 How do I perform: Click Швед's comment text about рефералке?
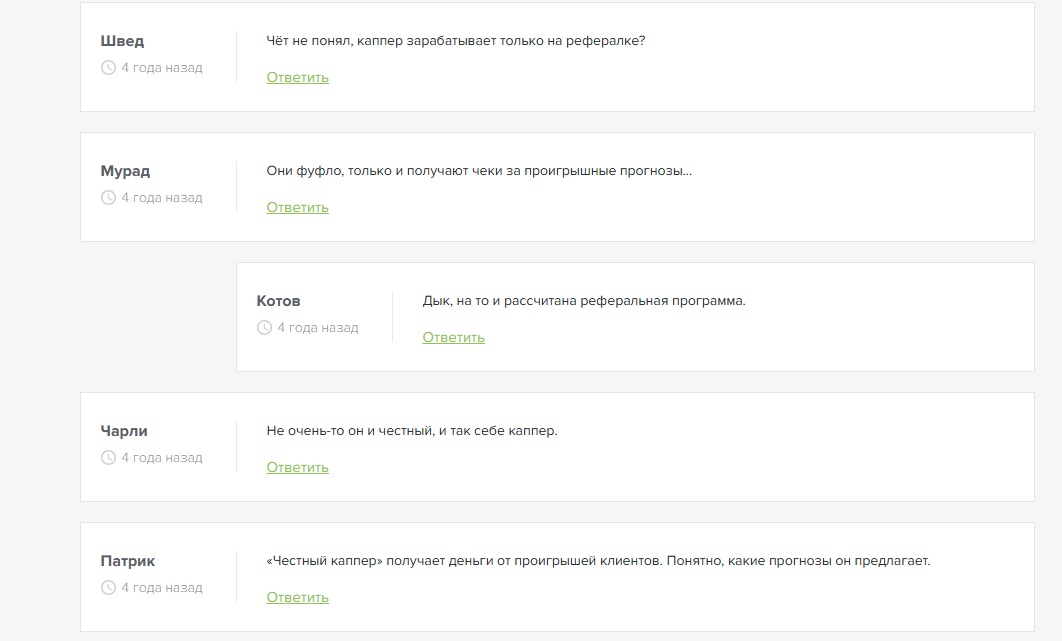456,41
